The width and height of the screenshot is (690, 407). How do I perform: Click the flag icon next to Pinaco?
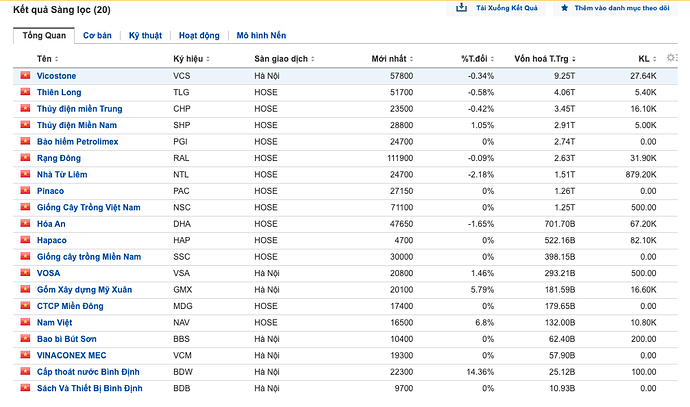[26, 191]
